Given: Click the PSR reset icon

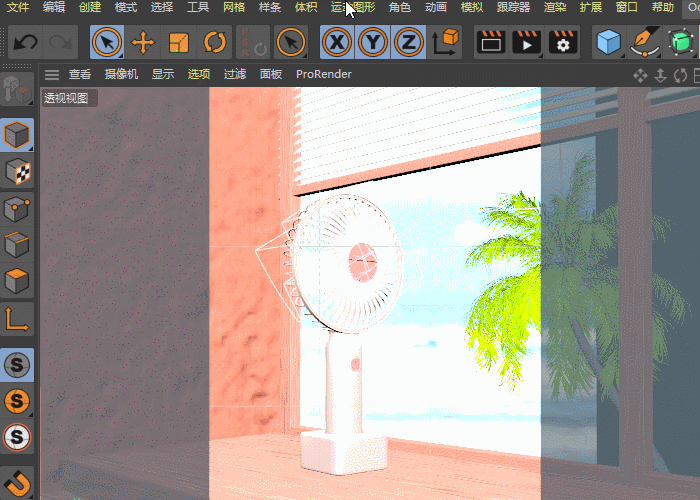Looking at the screenshot, I should point(253,42).
